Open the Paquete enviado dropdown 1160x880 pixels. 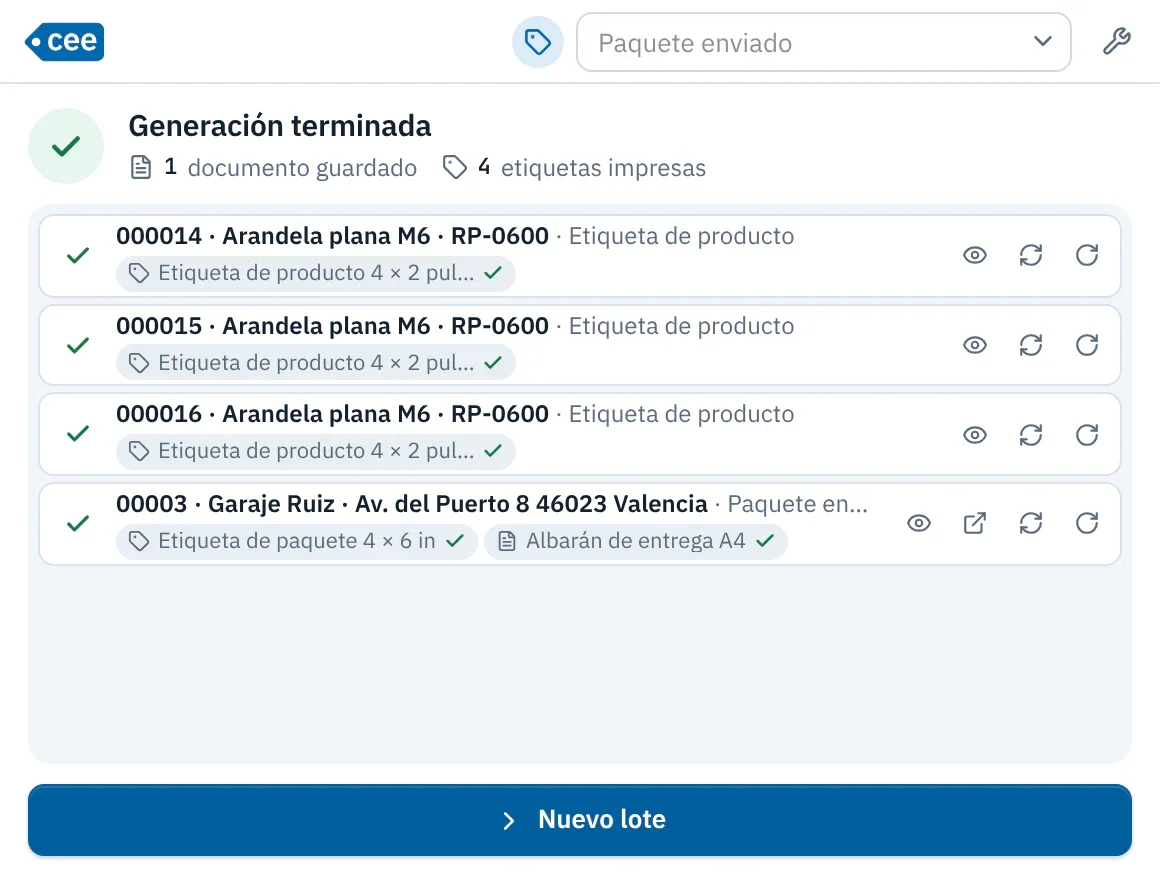pos(823,42)
